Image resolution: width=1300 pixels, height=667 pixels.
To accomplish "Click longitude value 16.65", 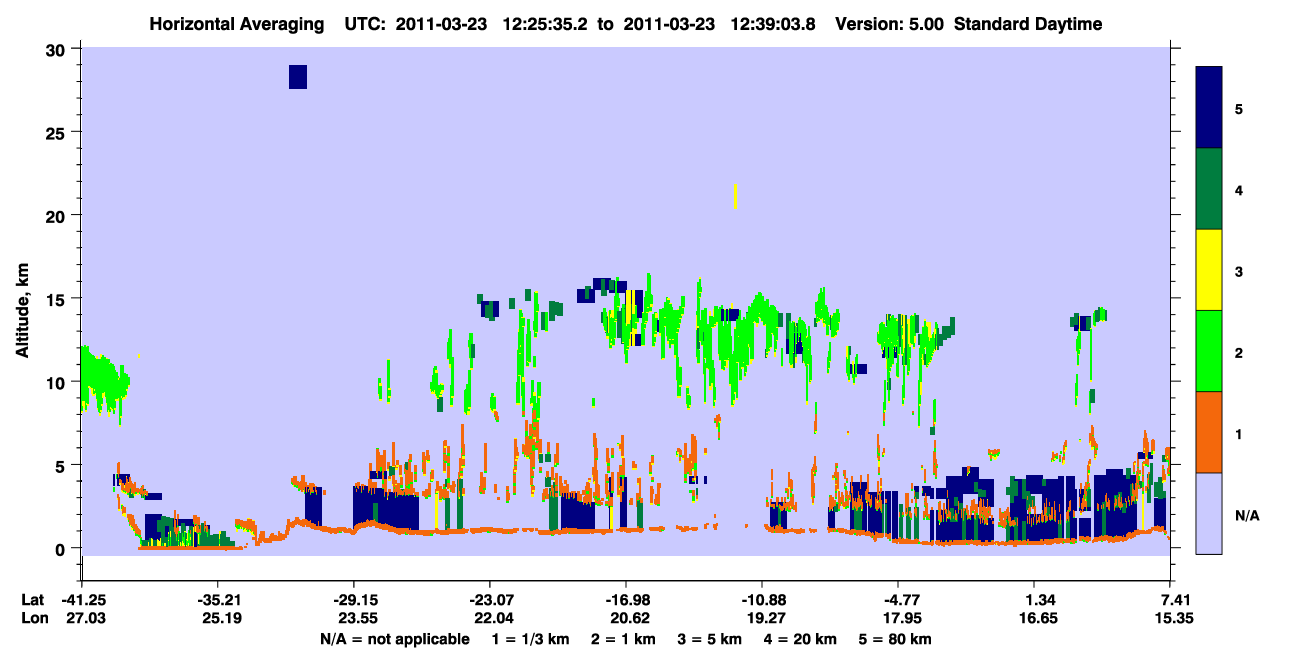I will [x=1040, y=619].
